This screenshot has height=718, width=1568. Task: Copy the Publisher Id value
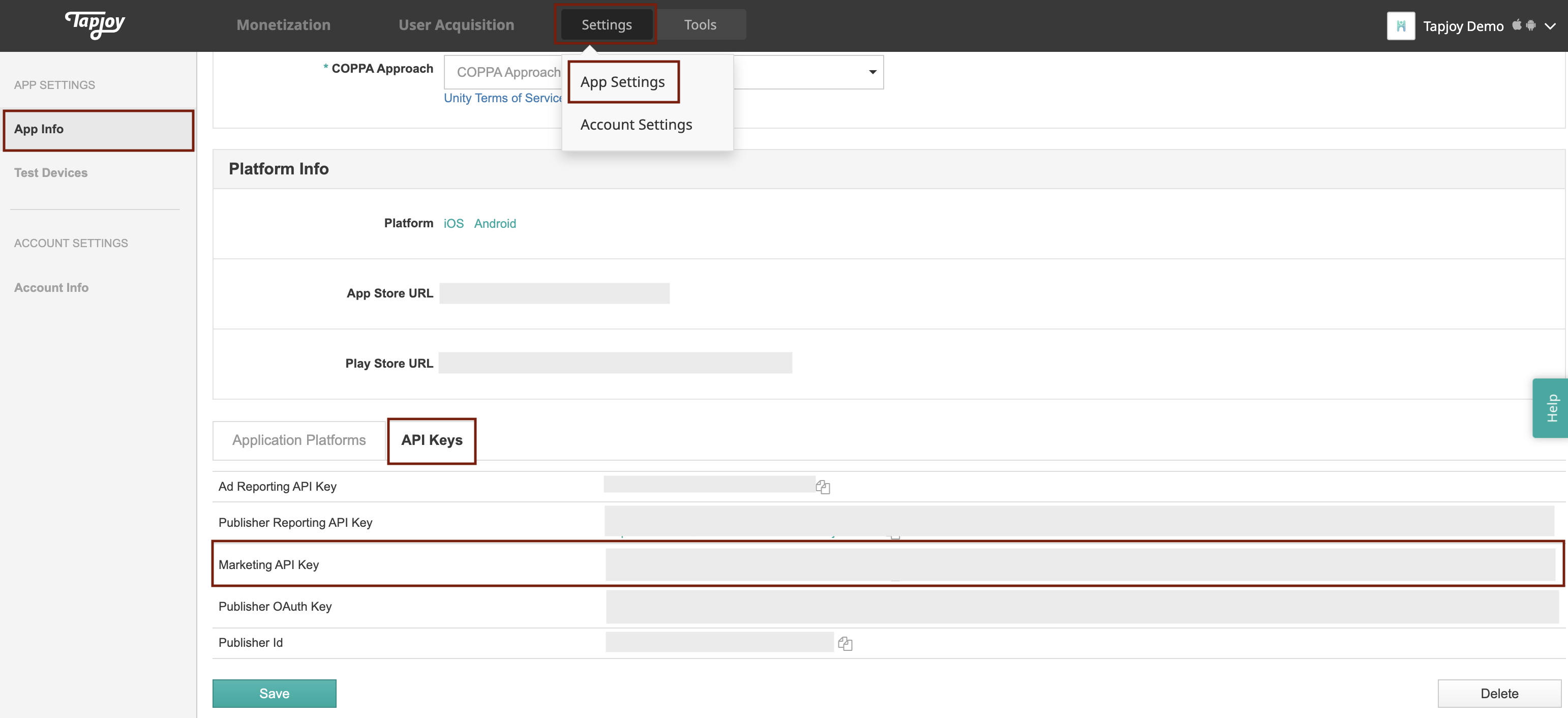pos(845,644)
